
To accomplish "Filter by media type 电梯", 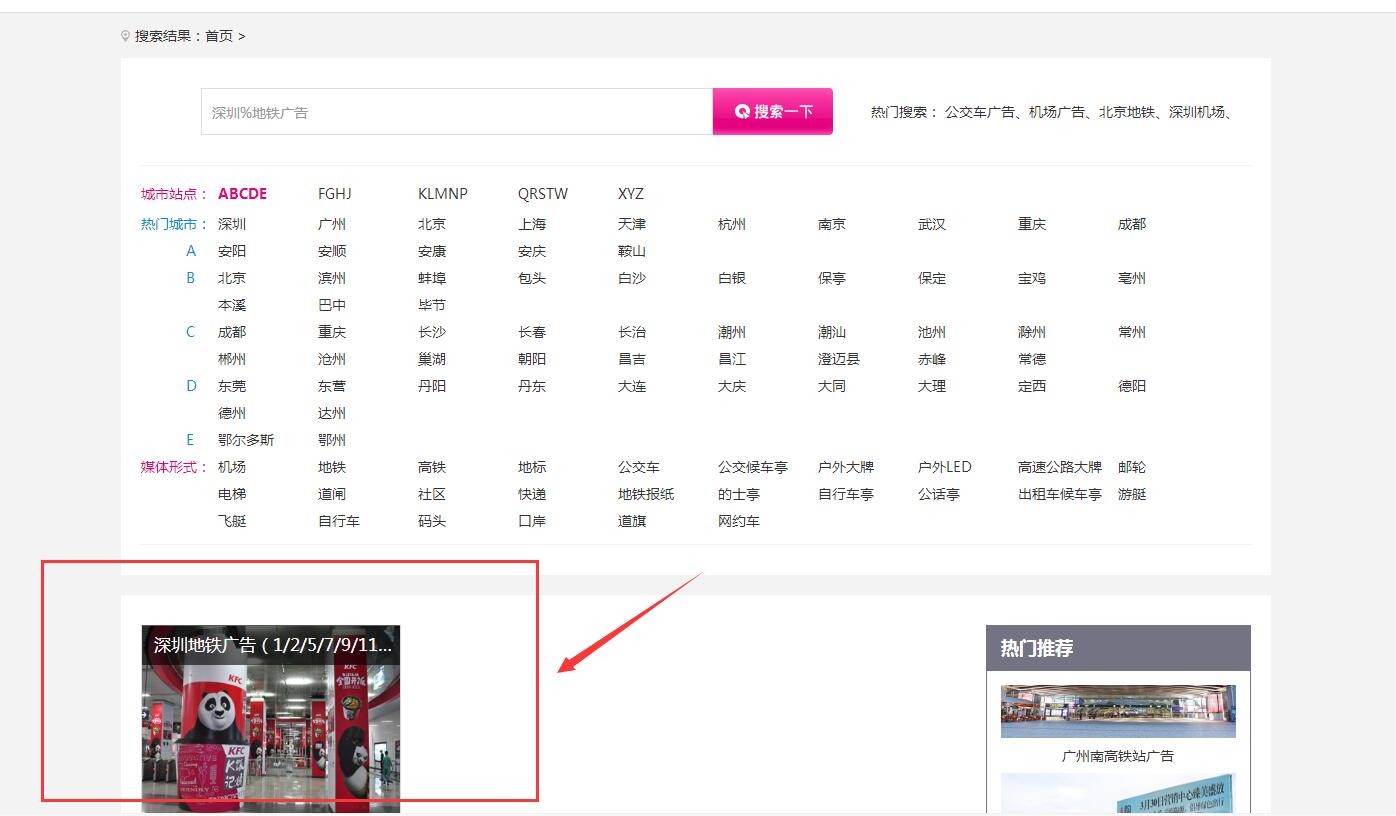I will pyautogui.click(x=232, y=494).
